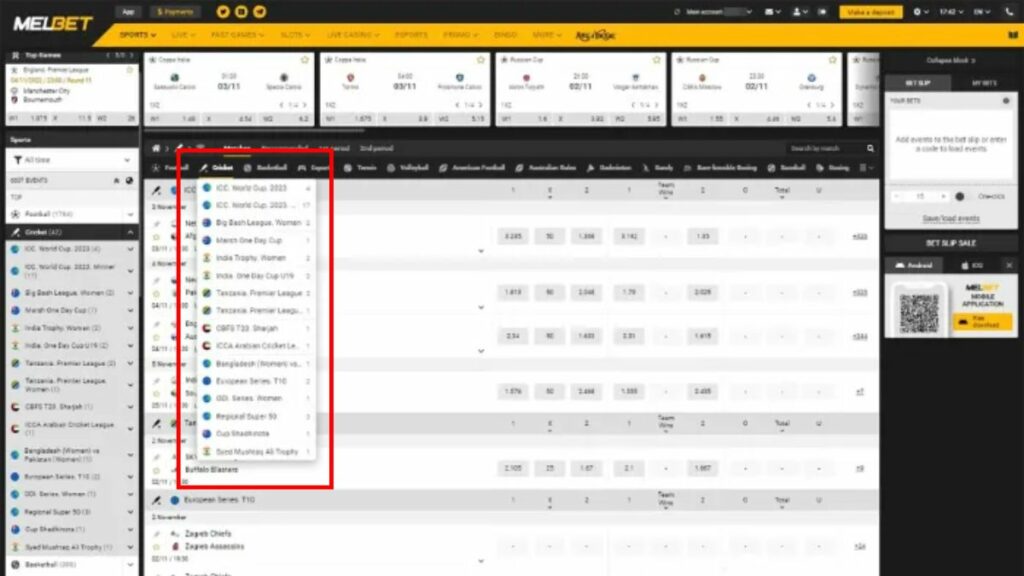
Task: Click Collapse block link
Action: (950, 61)
